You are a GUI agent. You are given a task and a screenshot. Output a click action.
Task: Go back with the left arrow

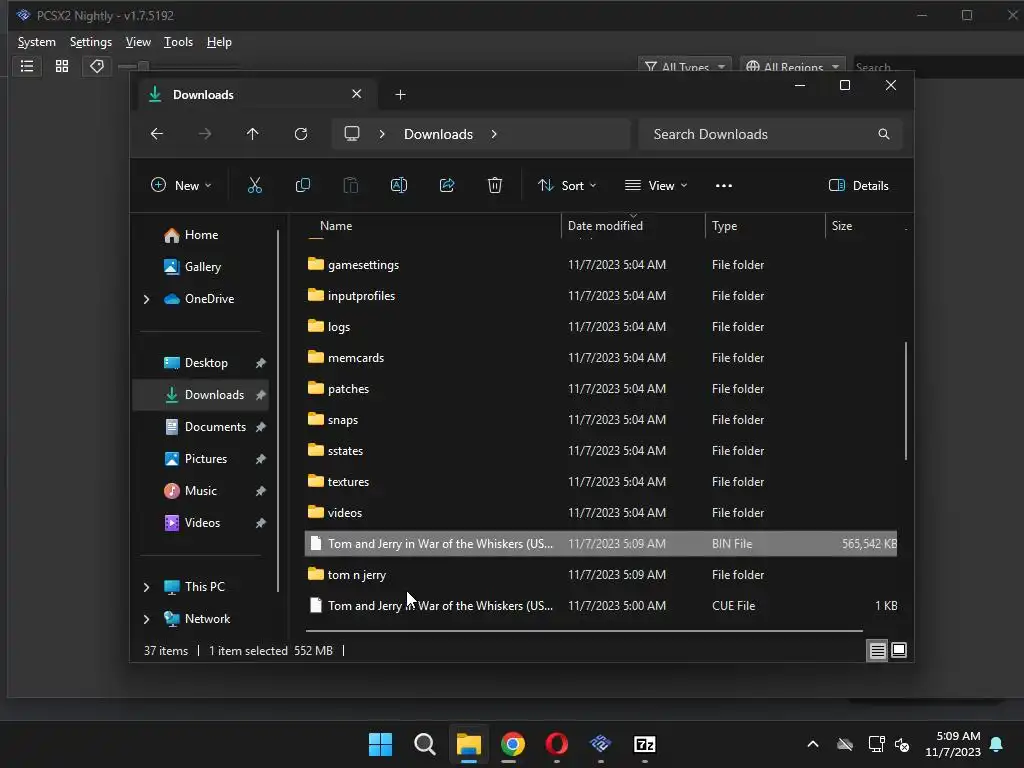click(157, 134)
